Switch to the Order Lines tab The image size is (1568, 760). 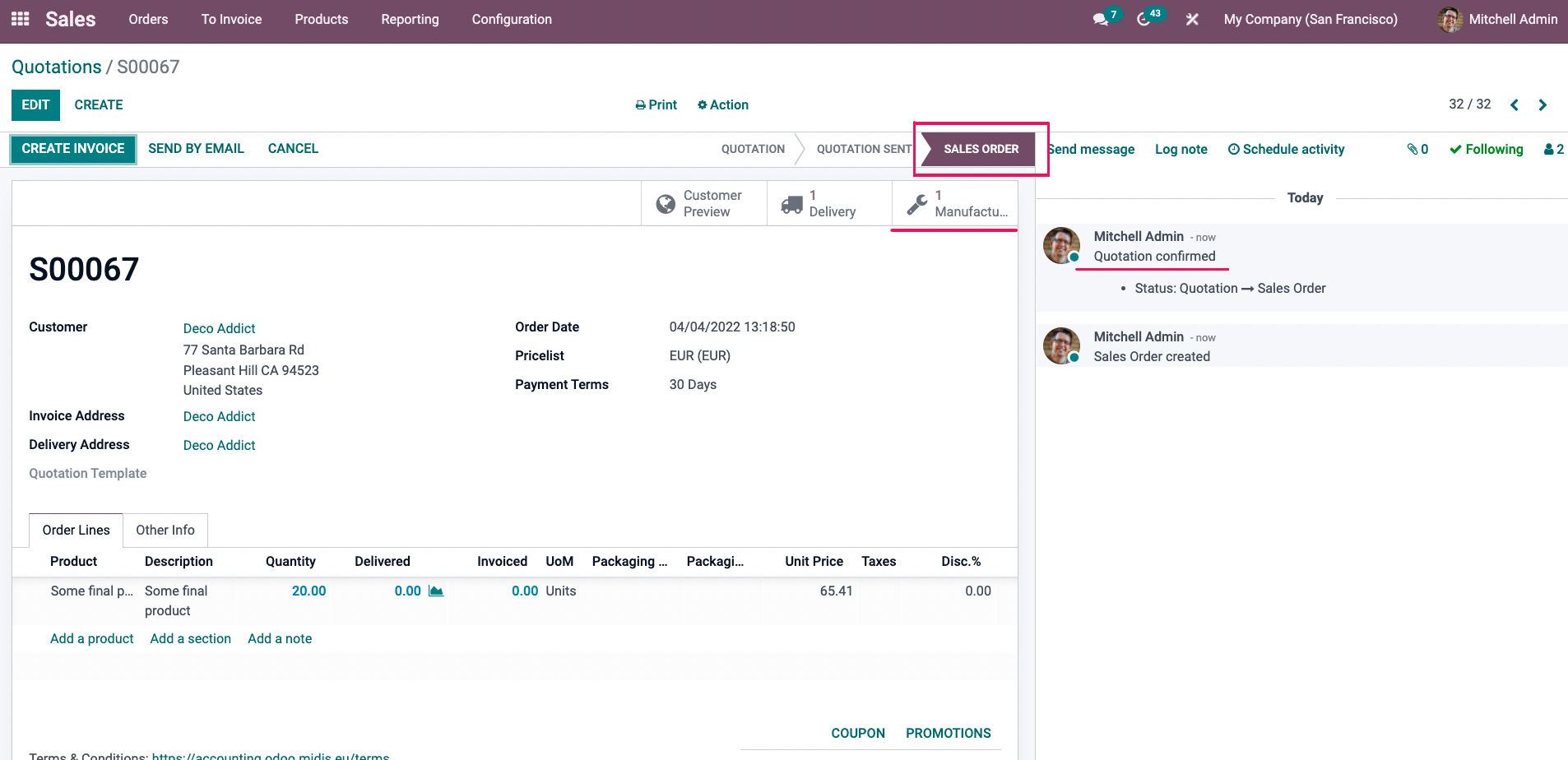76,531
